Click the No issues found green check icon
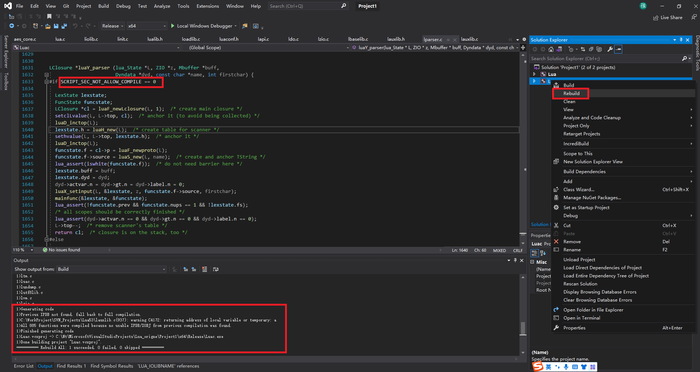This screenshot has width=700, height=372. (x=45, y=250)
